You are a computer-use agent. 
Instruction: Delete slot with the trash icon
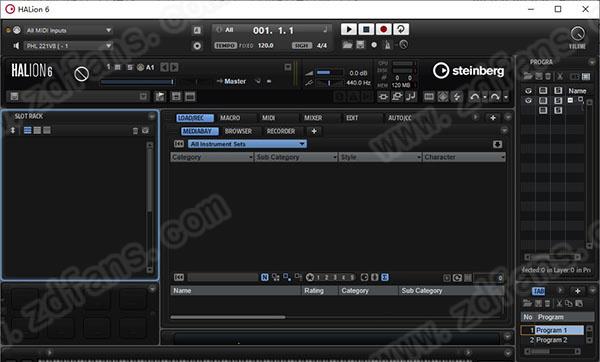(x=135, y=131)
